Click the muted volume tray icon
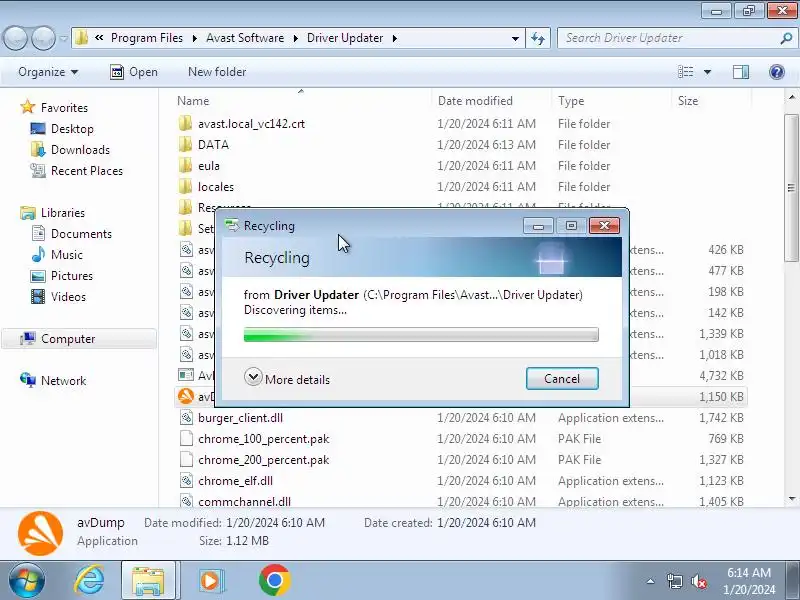The image size is (800, 600). click(x=698, y=581)
